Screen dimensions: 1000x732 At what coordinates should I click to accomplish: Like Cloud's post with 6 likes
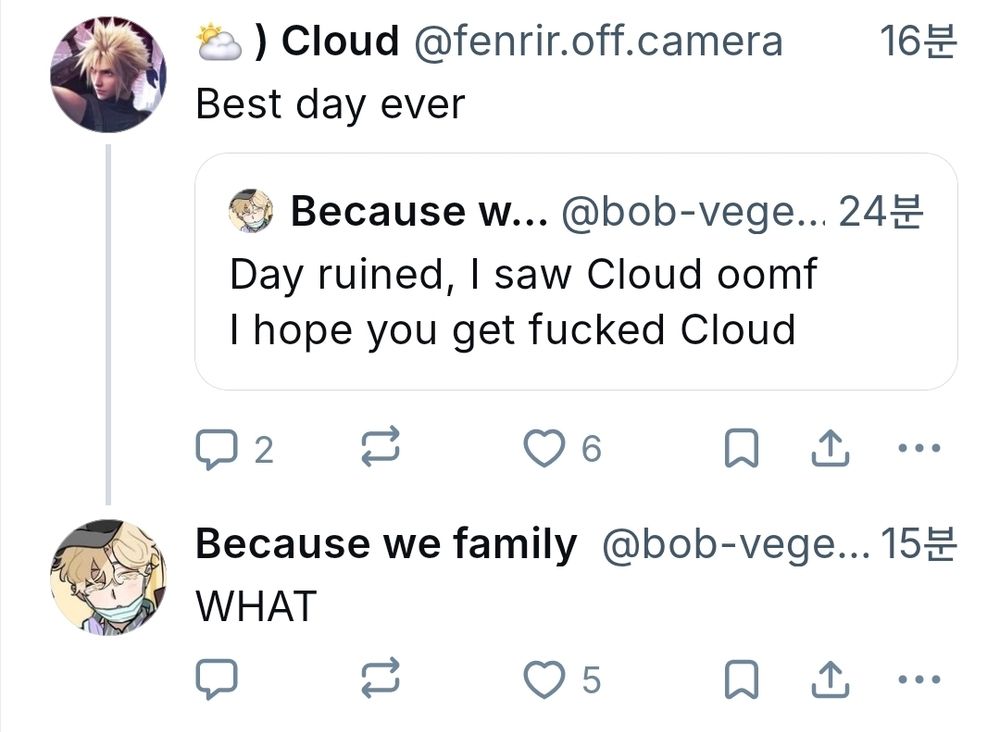(x=545, y=450)
